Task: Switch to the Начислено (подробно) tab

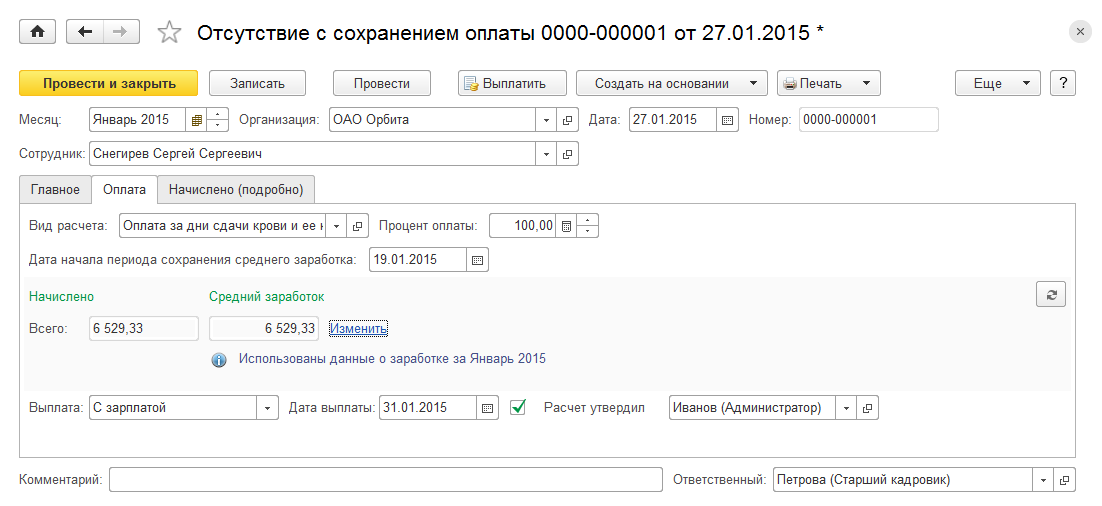Action: (237, 189)
